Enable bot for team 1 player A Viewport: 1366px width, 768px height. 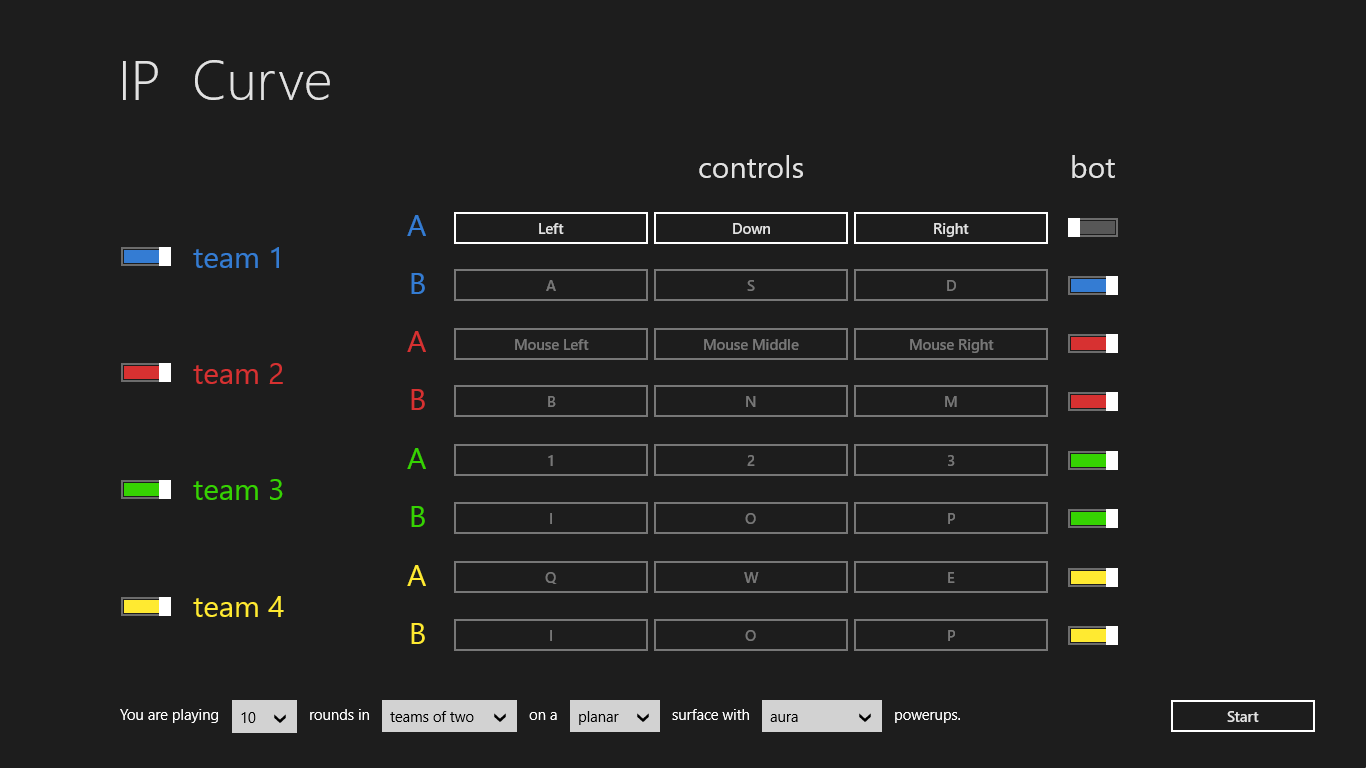pyautogui.click(x=1092, y=228)
